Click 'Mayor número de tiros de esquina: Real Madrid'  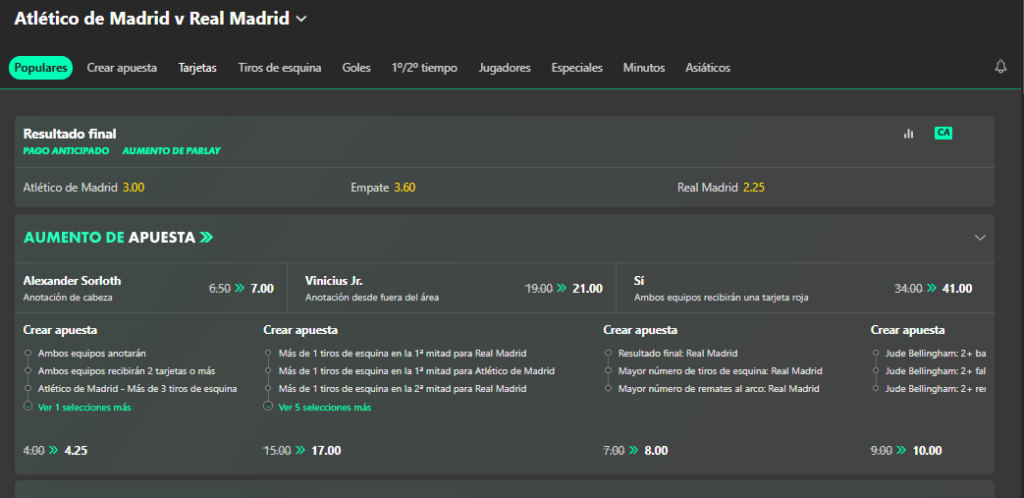(720, 371)
